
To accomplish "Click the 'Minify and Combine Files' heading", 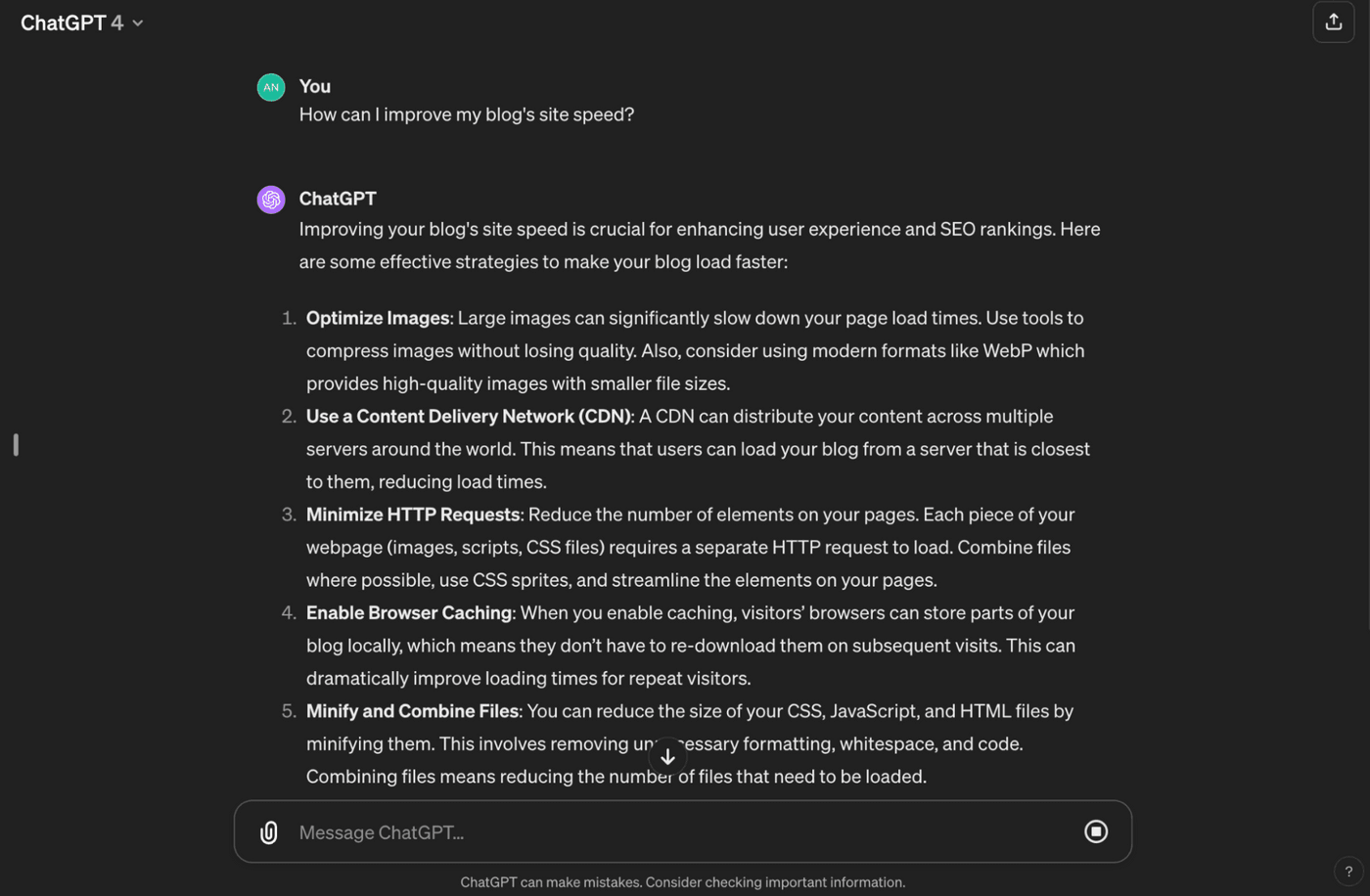I will (x=412, y=711).
